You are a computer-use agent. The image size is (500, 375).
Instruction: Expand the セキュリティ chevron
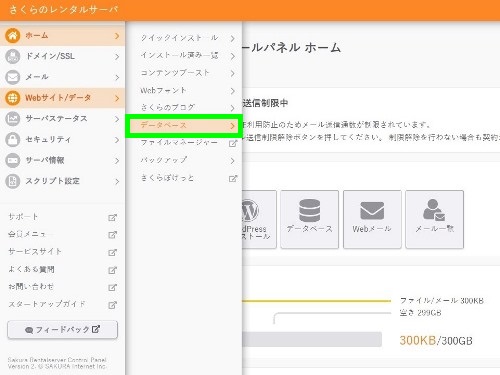point(117,140)
